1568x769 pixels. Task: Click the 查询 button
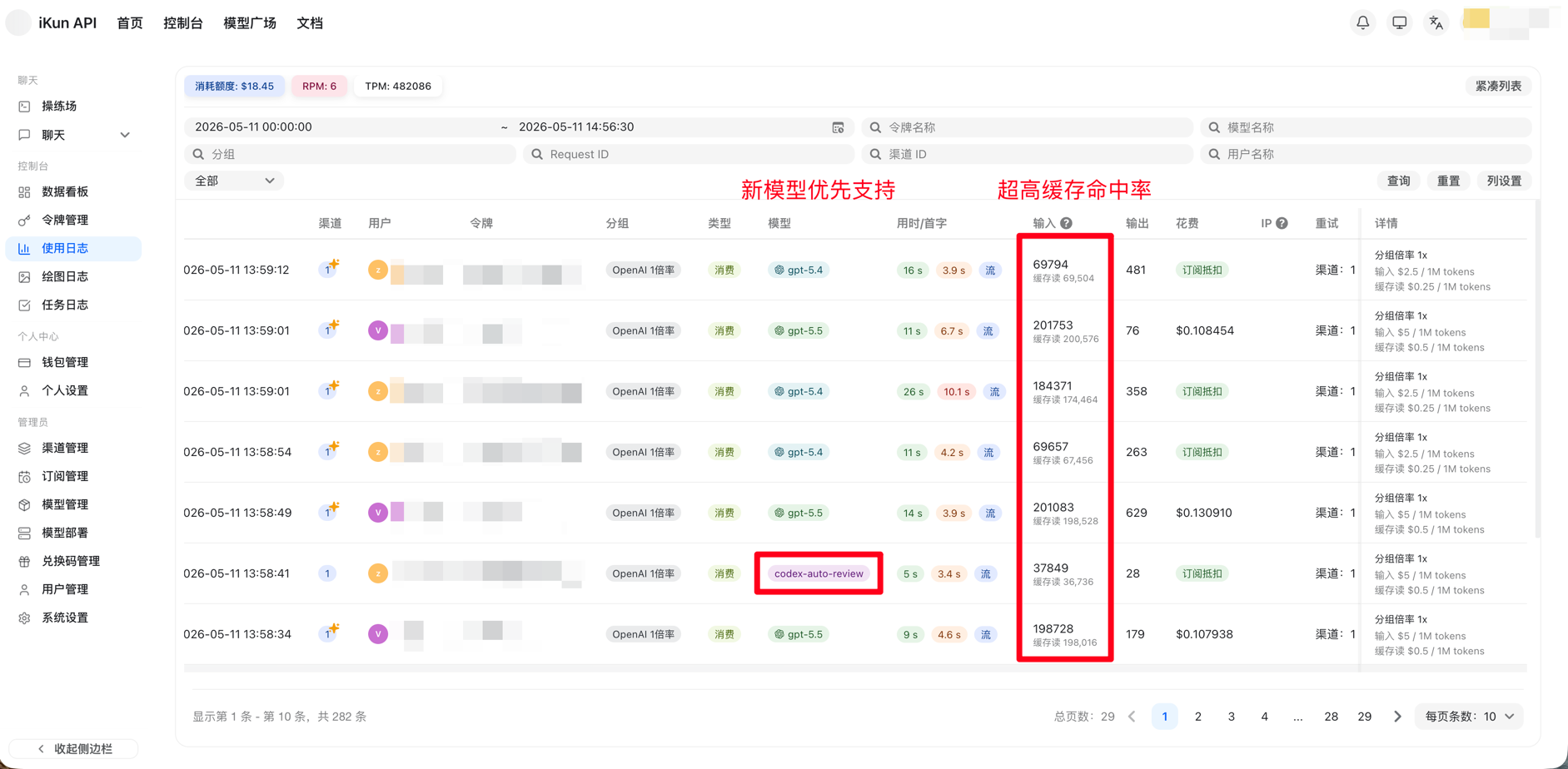point(1399,181)
